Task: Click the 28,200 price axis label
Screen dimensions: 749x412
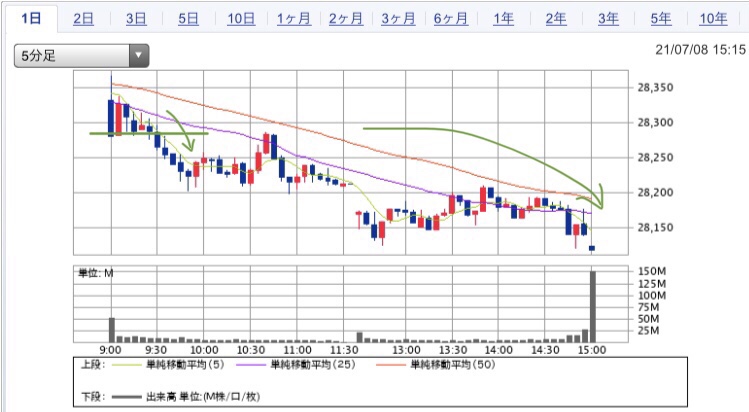Action: (x=655, y=192)
